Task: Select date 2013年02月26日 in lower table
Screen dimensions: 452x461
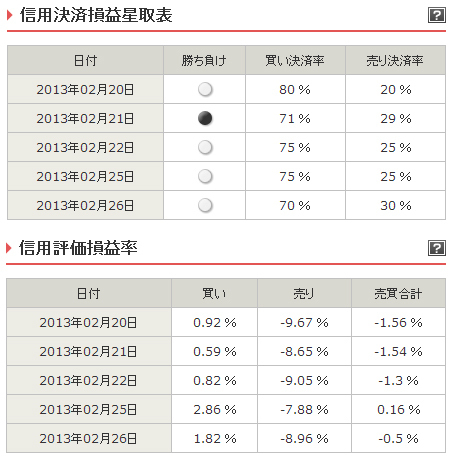Action: 88,439
